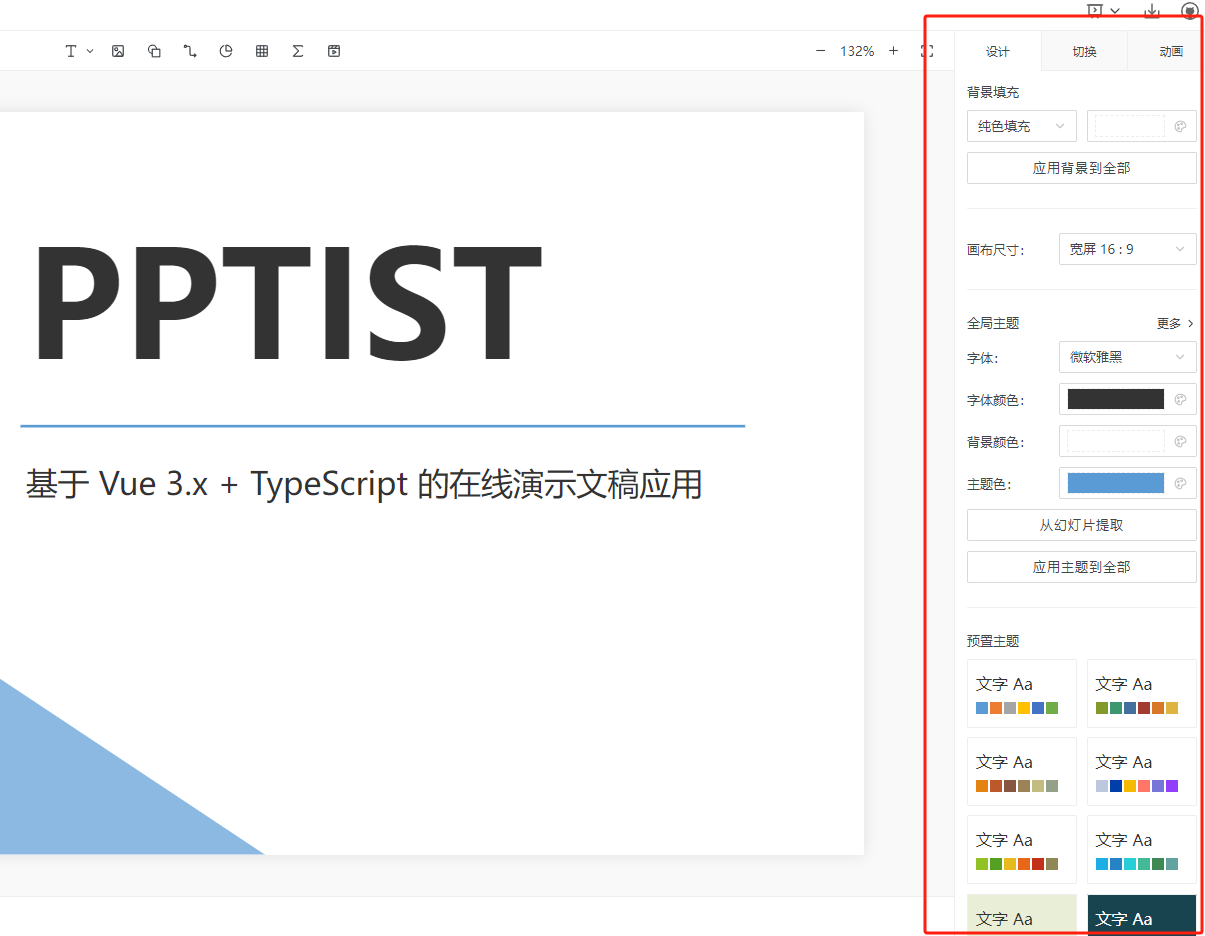
Task: Click the GitHub icon at top right
Action: coord(1189,11)
